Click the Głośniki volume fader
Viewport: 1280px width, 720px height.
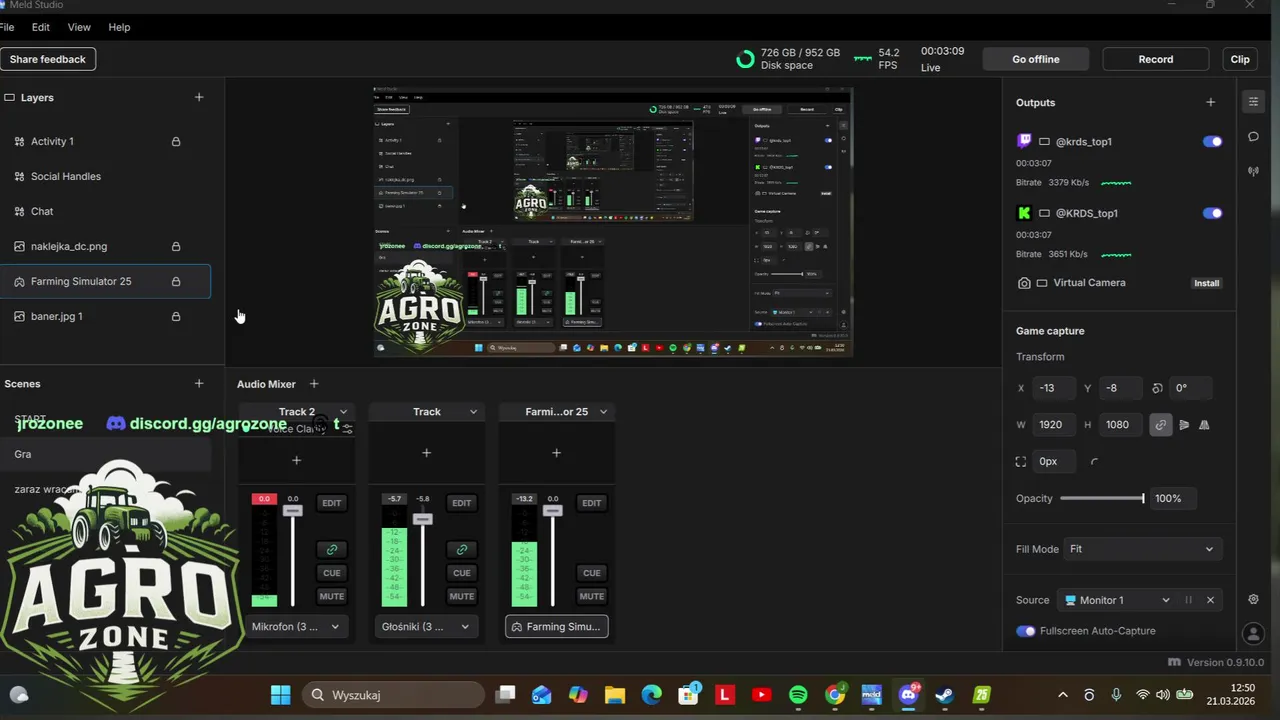(423, 519)
